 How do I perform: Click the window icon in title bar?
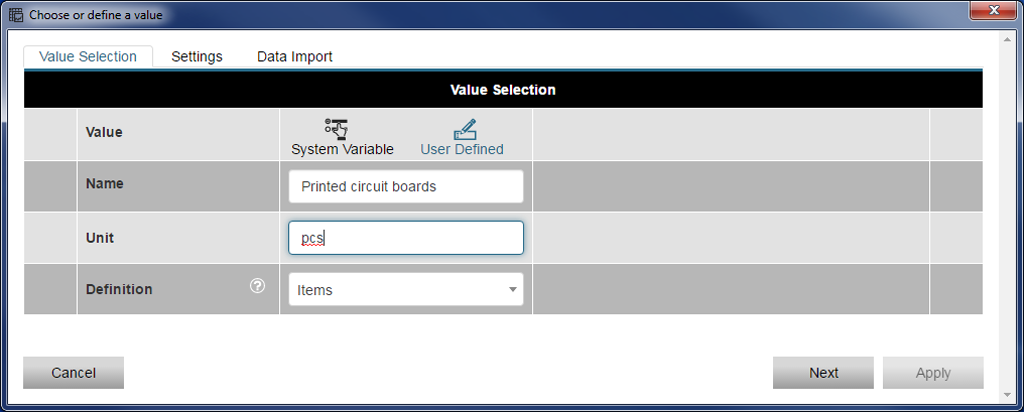point(16,15)
